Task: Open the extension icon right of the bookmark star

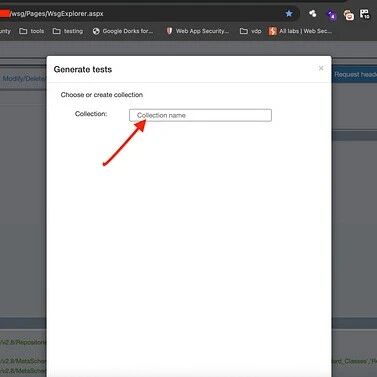Action: [x=313, y=14]
